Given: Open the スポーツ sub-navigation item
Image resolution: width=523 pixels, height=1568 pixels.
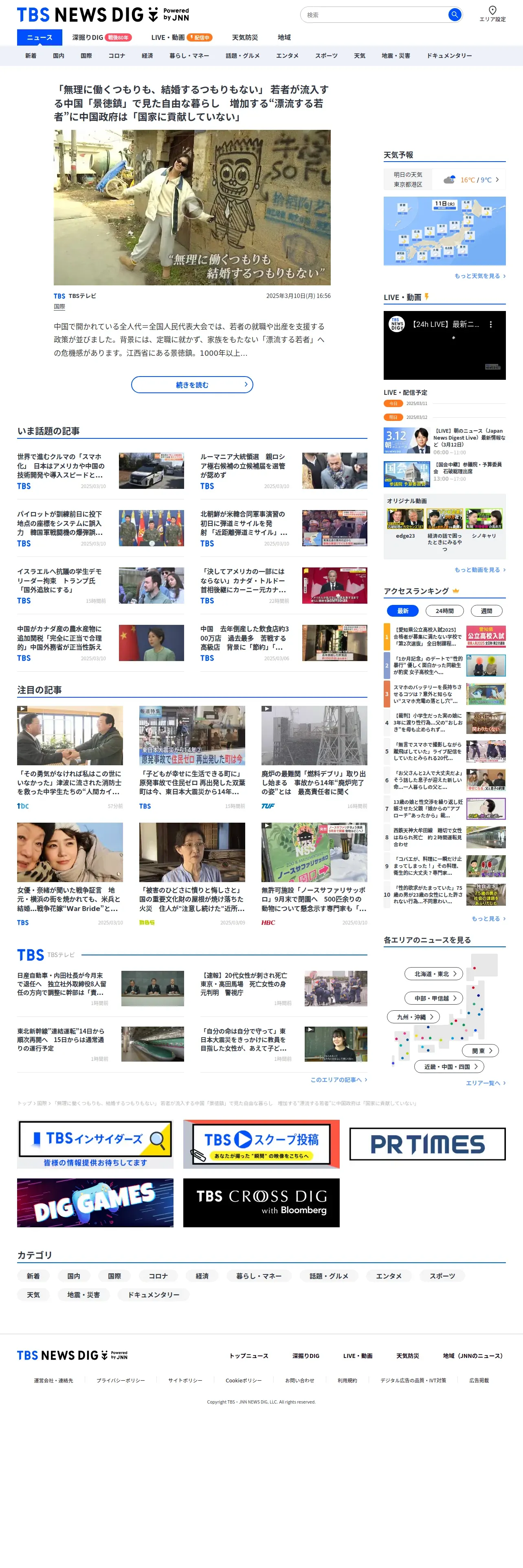Looking at the screenshot, I should click(326, 55).
